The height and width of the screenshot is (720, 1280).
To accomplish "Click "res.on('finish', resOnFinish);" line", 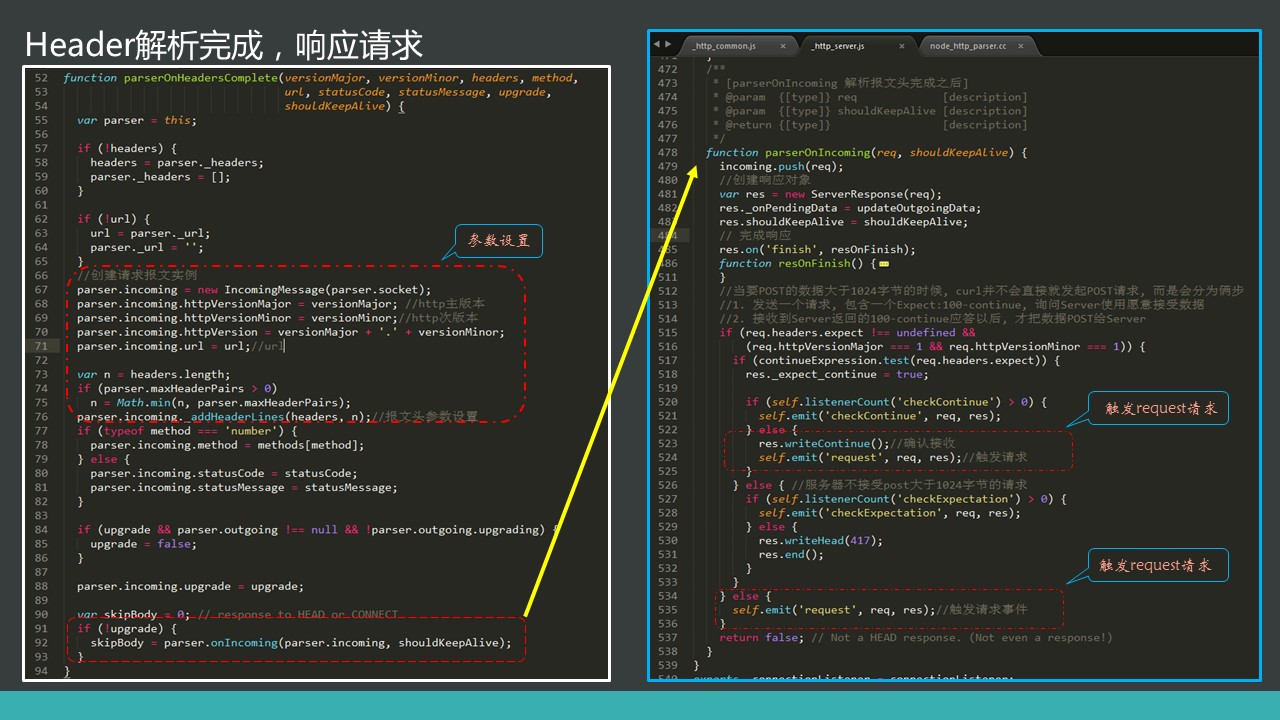I will 817,250.
